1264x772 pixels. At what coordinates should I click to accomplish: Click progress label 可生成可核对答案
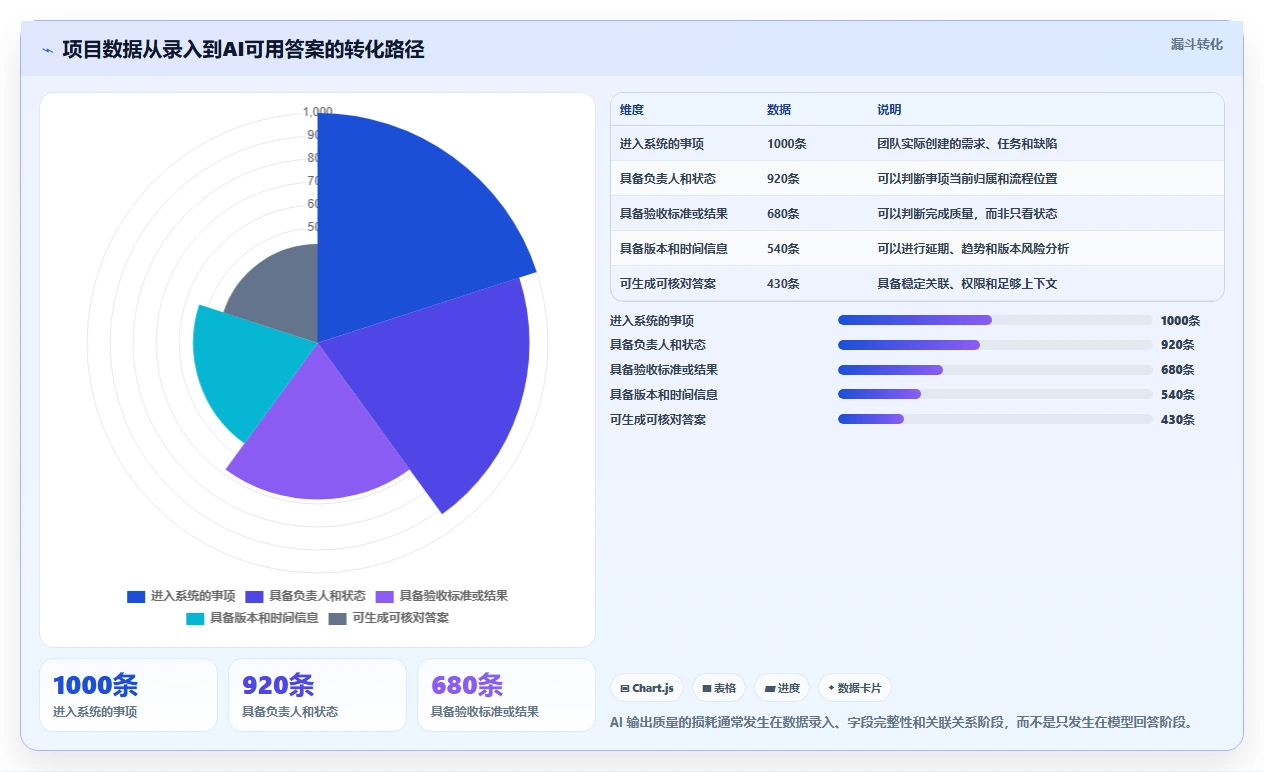[658, 420]
